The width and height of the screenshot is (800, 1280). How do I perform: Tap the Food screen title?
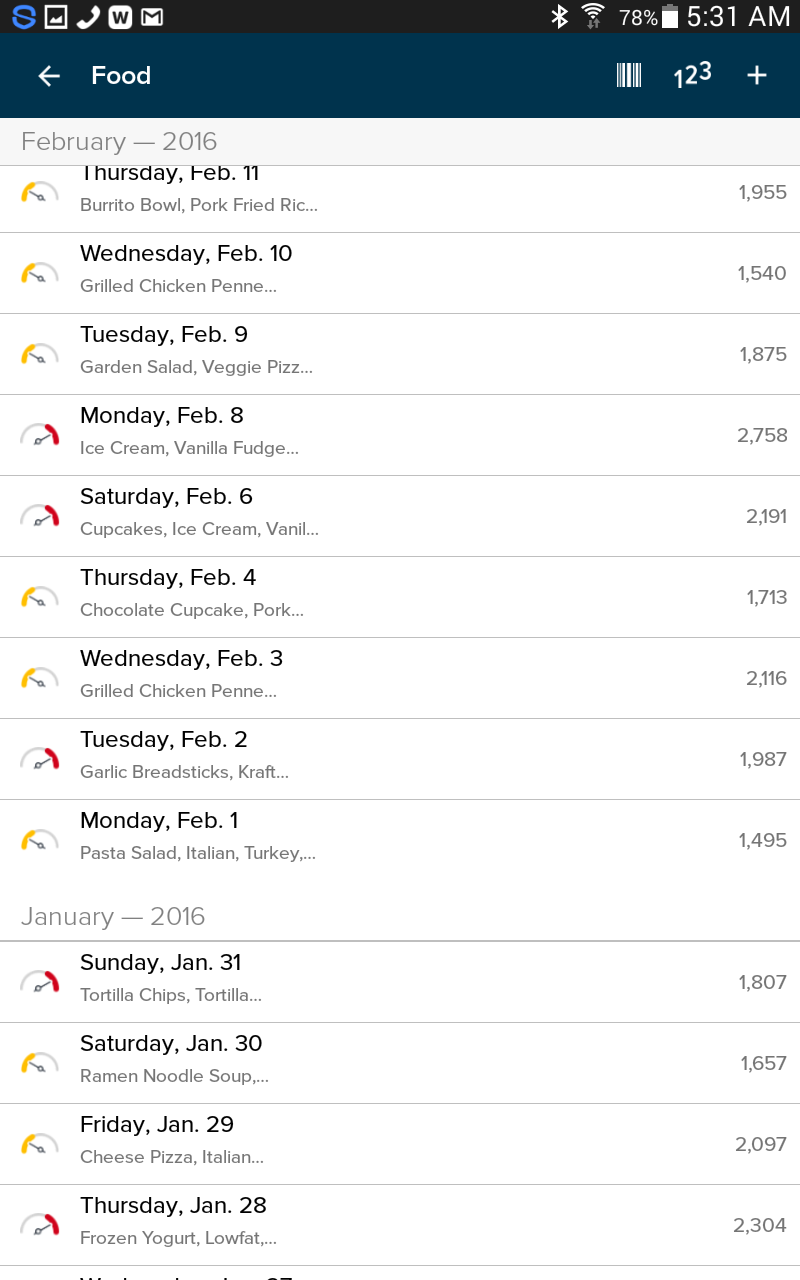click(x=121, y=76)
